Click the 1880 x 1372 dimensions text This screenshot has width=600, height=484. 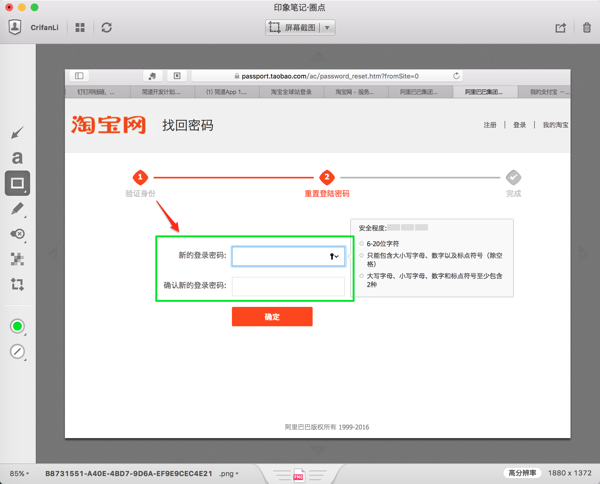point(569,473)
